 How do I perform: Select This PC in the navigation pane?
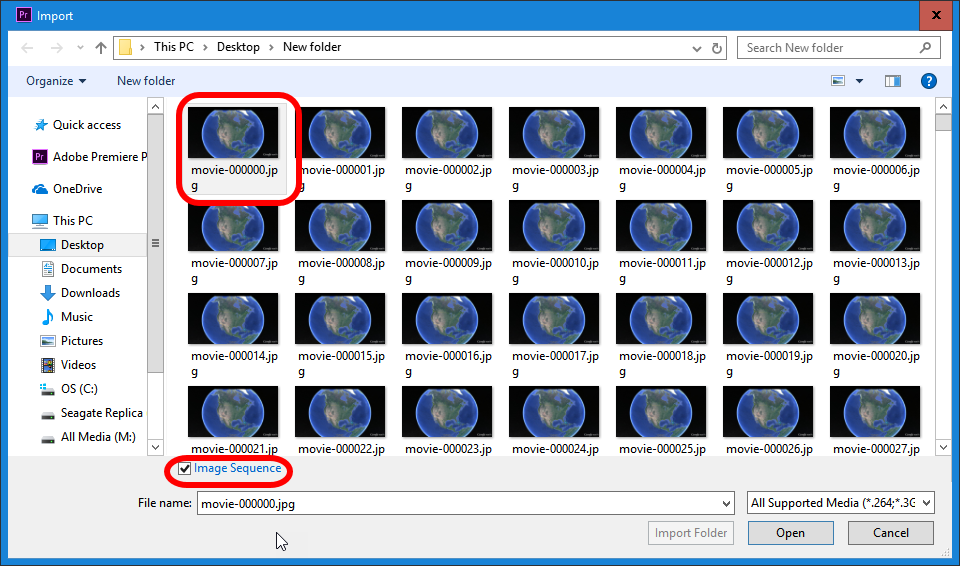62,221
